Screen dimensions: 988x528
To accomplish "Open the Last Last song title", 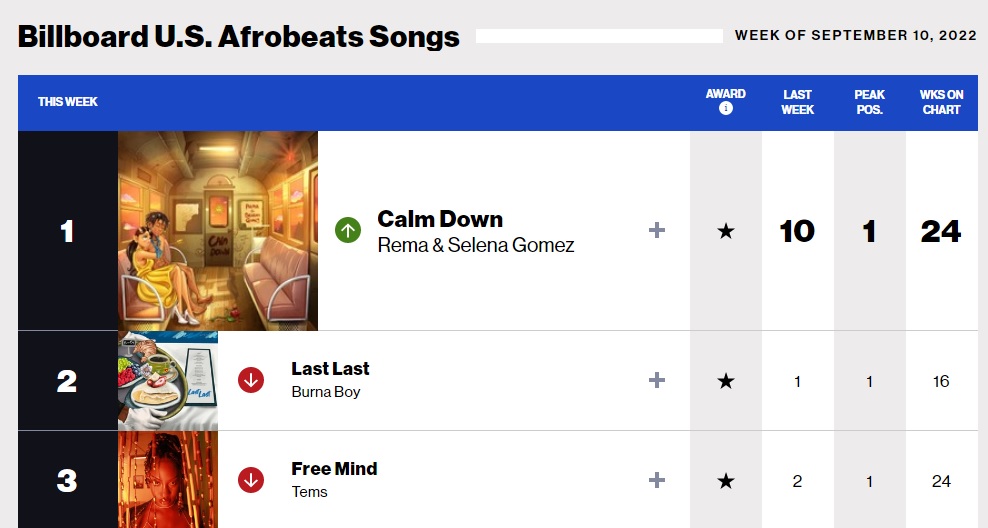I will (x=330, y=369).
